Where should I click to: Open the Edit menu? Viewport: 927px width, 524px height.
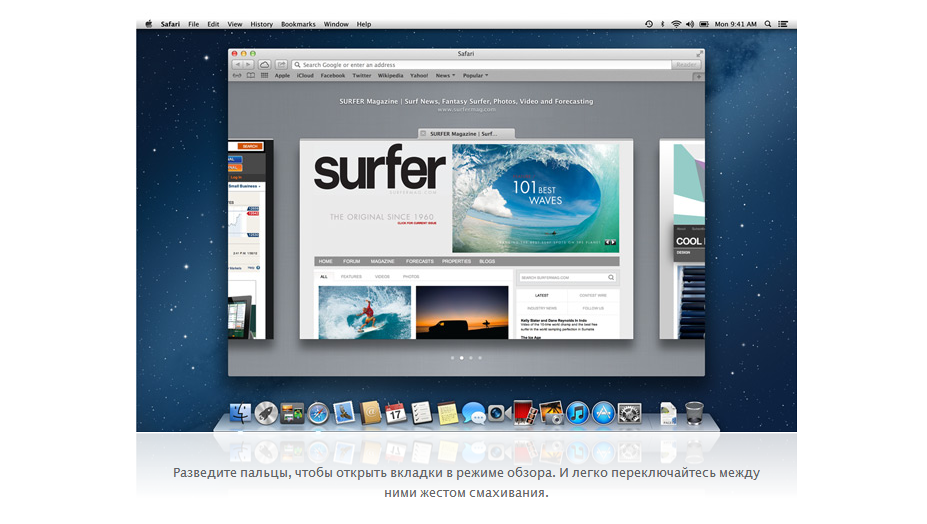[x=213, y=24]
